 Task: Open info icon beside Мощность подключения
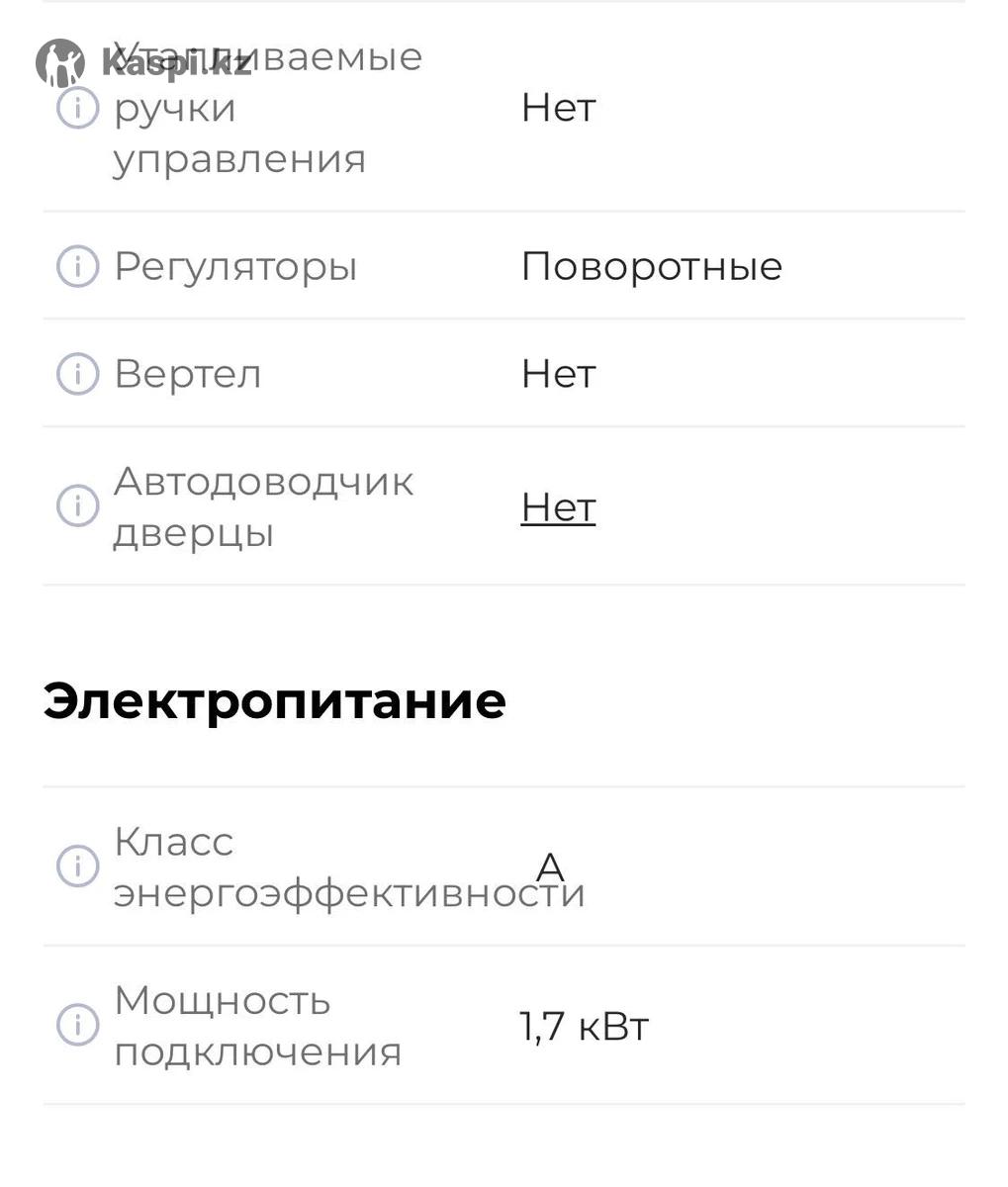click(x=77, y=1024)
